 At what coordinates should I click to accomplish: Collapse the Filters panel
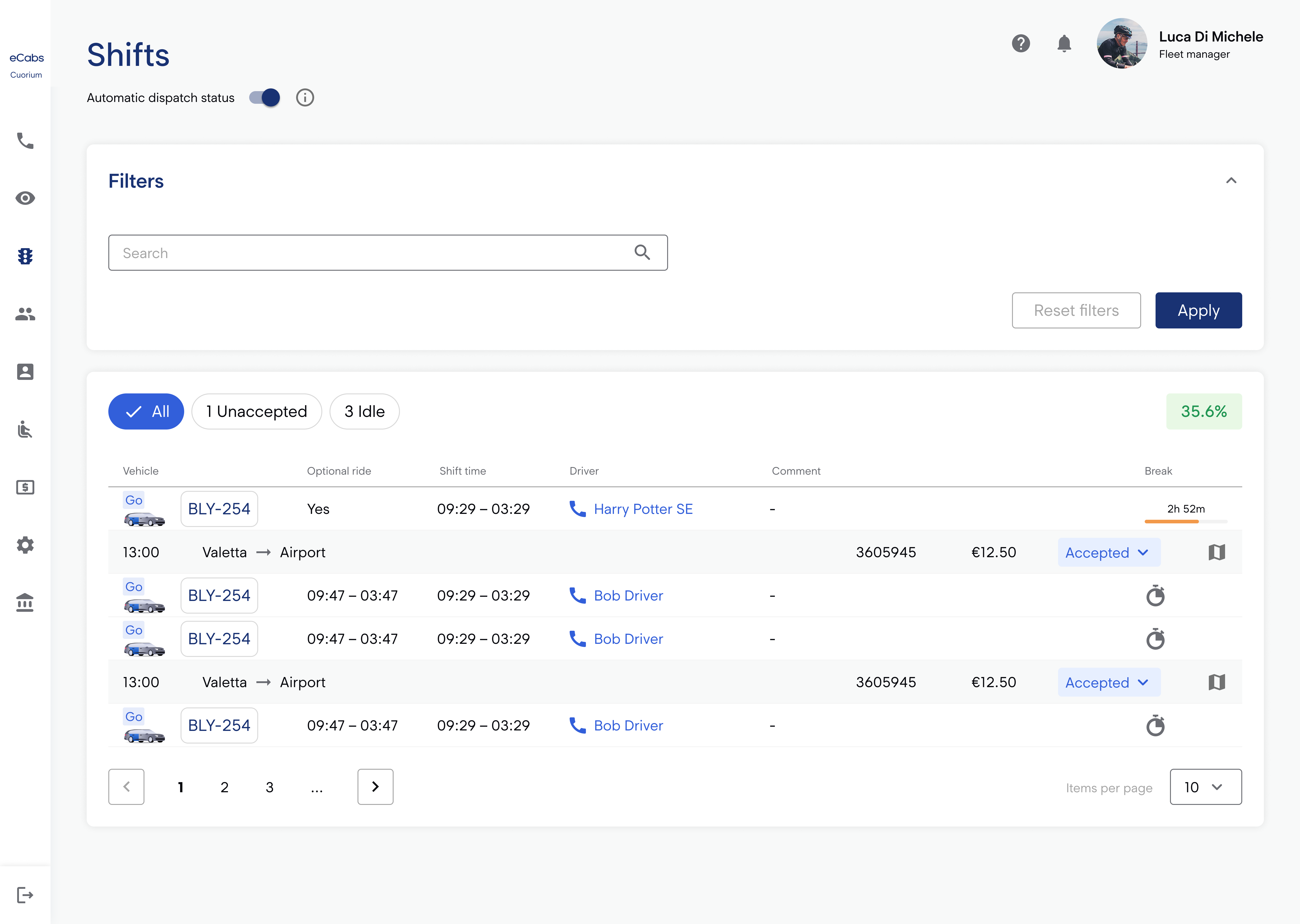(x=1231, y=180)
